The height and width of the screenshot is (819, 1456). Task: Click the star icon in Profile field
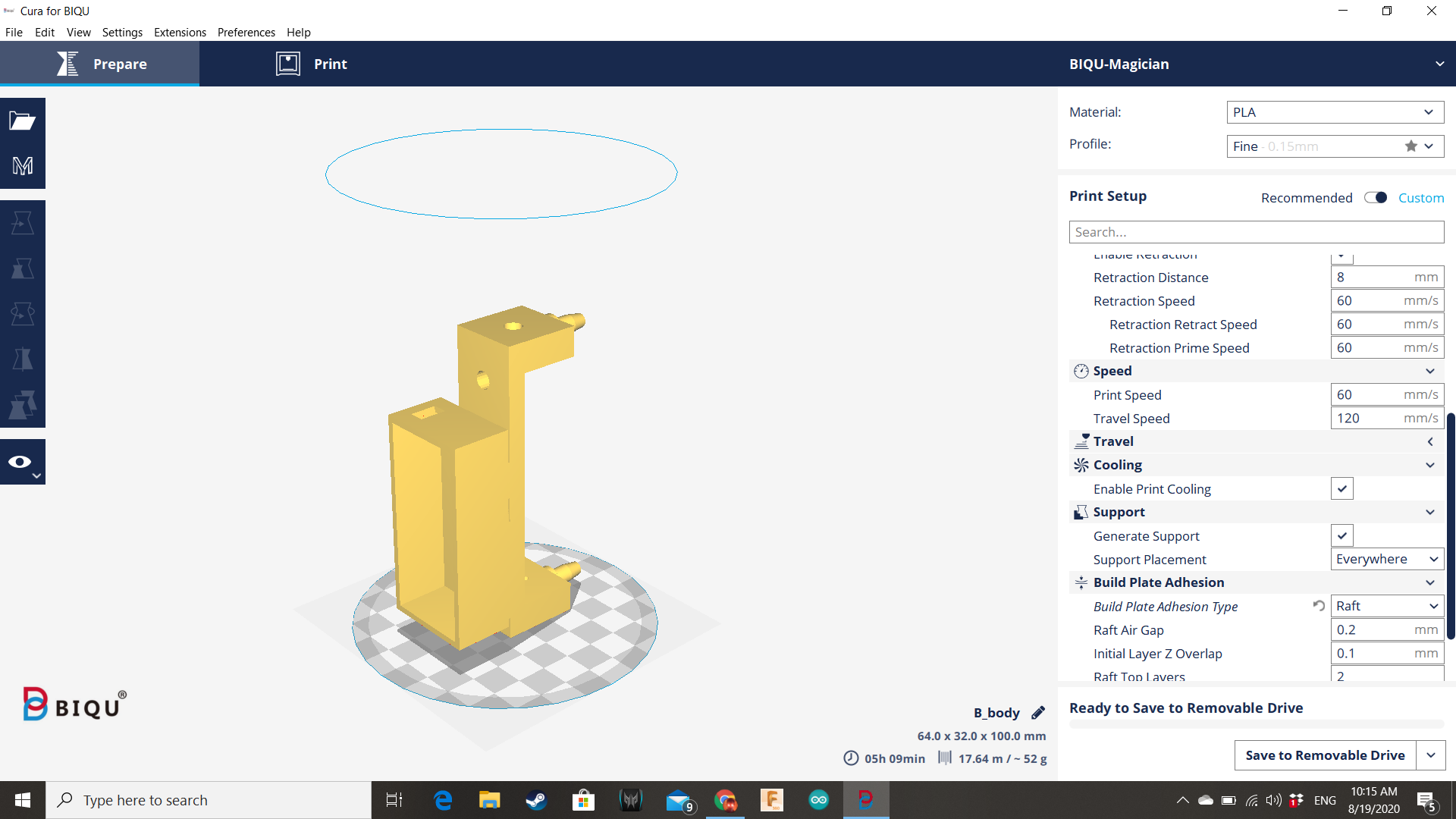[1410, 146]
